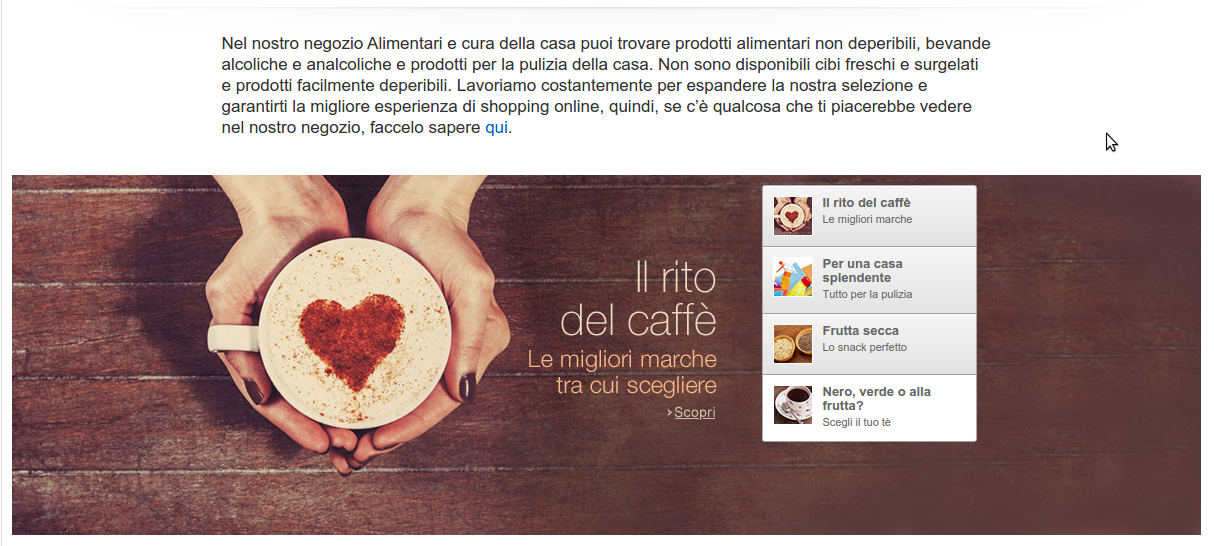Click the large 'Il rito del caffè' headline
Screen dimensions: 1214x546
pos(638,299)
